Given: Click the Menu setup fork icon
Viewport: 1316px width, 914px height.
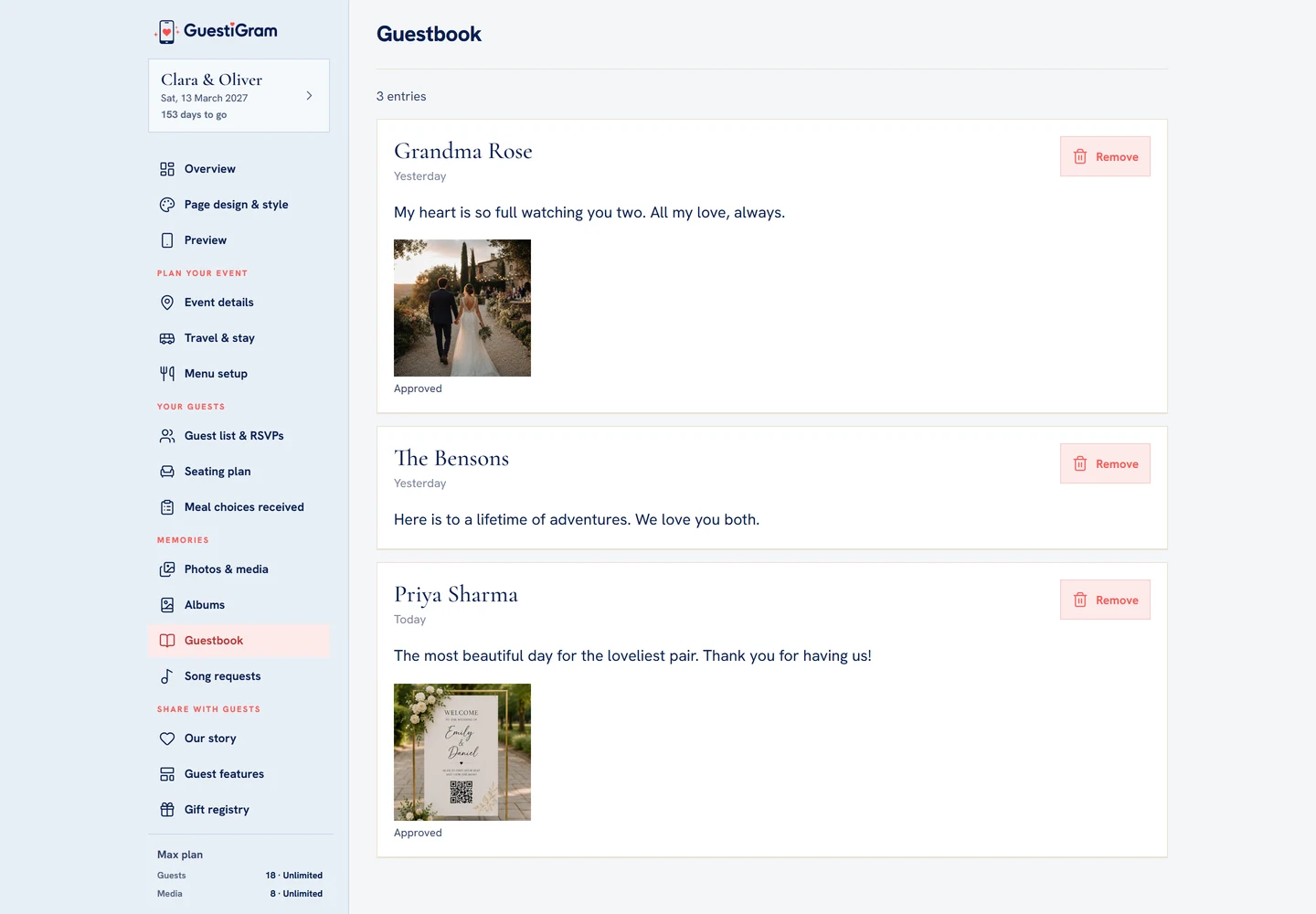Looking at the screenshot, I should pos(167,374).
